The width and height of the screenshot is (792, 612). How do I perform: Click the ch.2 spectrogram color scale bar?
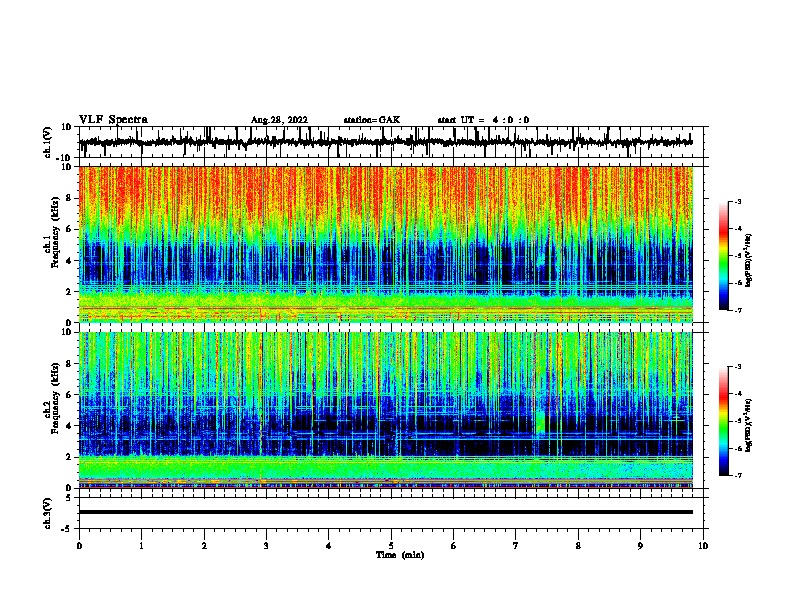click(724, 421)
